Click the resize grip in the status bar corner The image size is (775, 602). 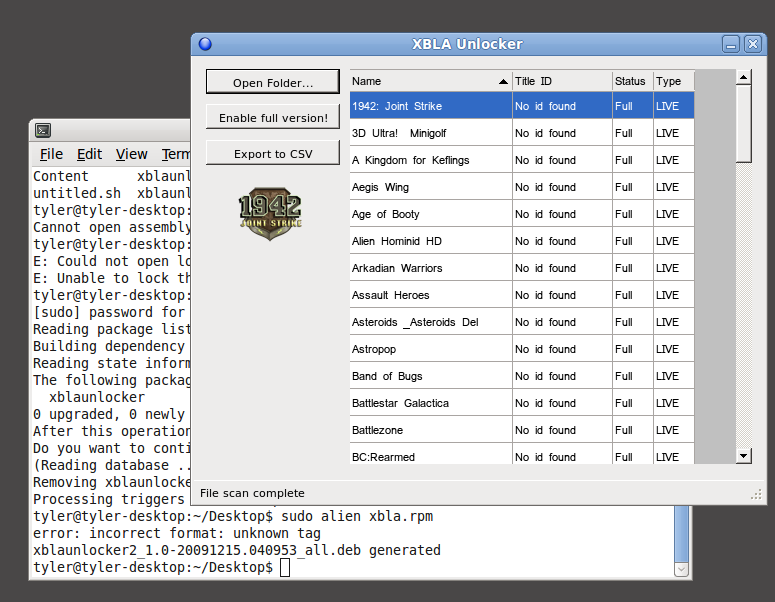coord(756,493)
